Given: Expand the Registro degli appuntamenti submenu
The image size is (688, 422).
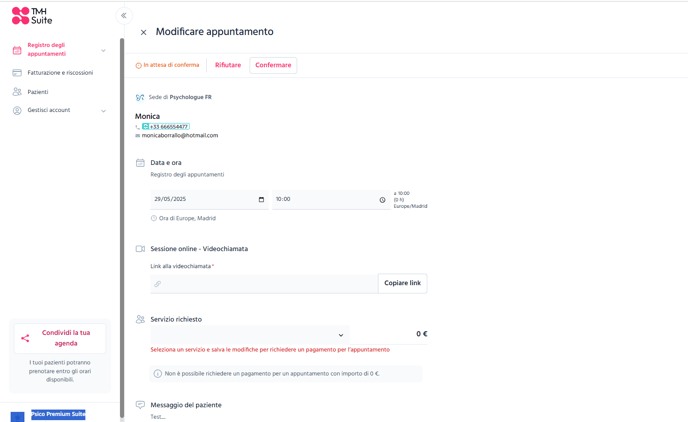Looking at the screenshot, I should click(x=104, y=50).
